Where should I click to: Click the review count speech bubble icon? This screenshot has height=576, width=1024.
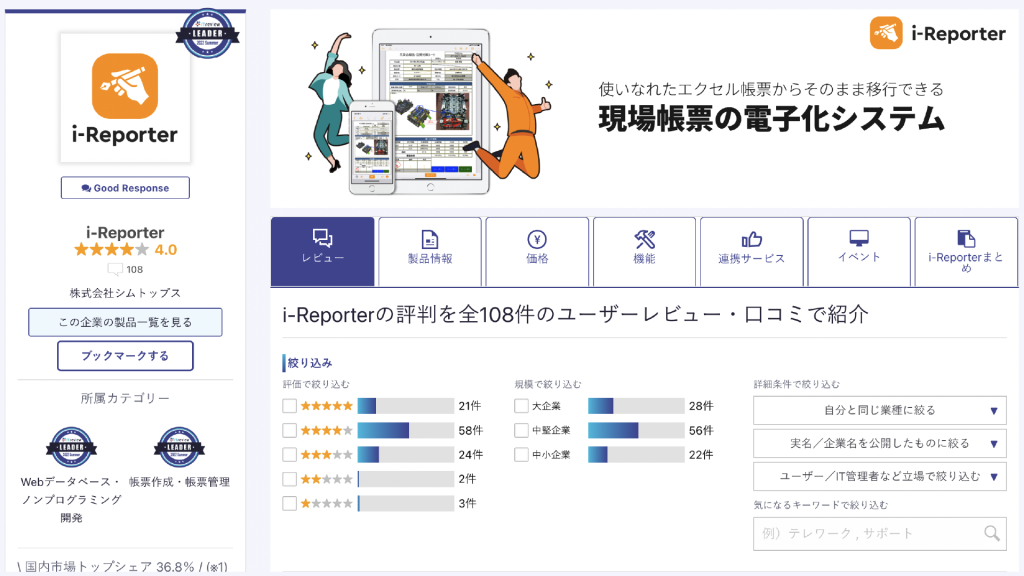115,269
